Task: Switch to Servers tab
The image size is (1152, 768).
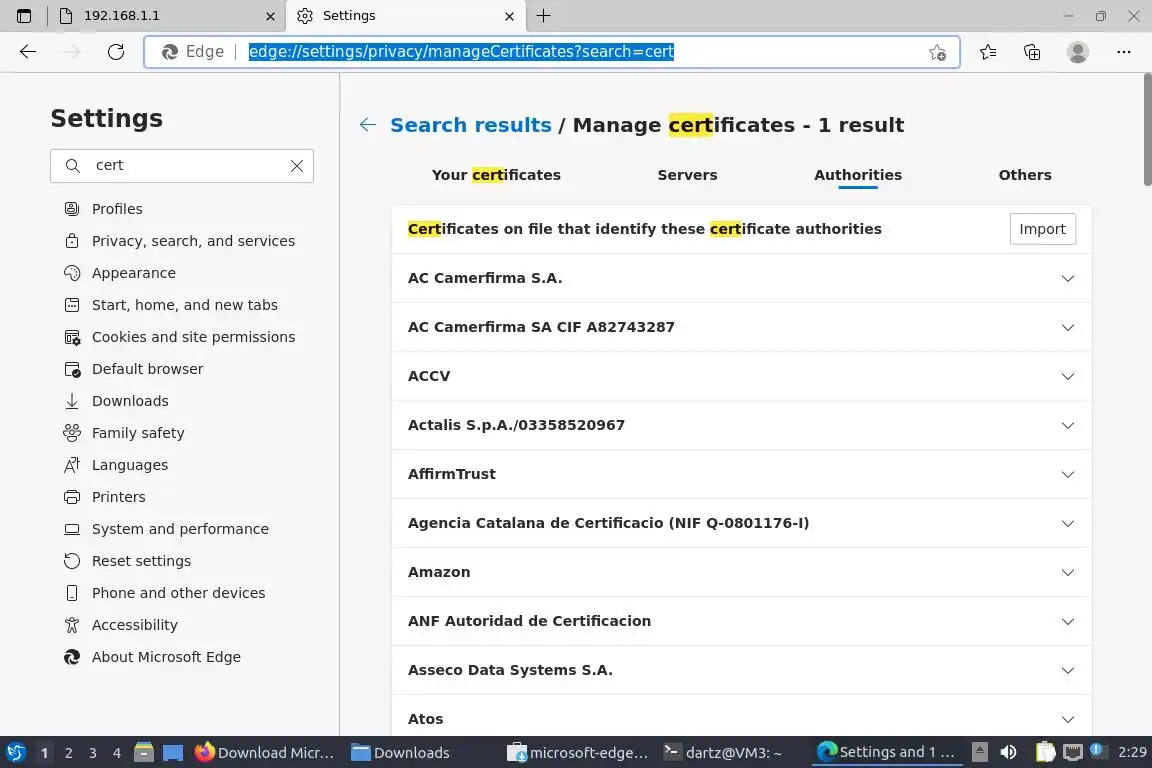Action: coord(687,175)
